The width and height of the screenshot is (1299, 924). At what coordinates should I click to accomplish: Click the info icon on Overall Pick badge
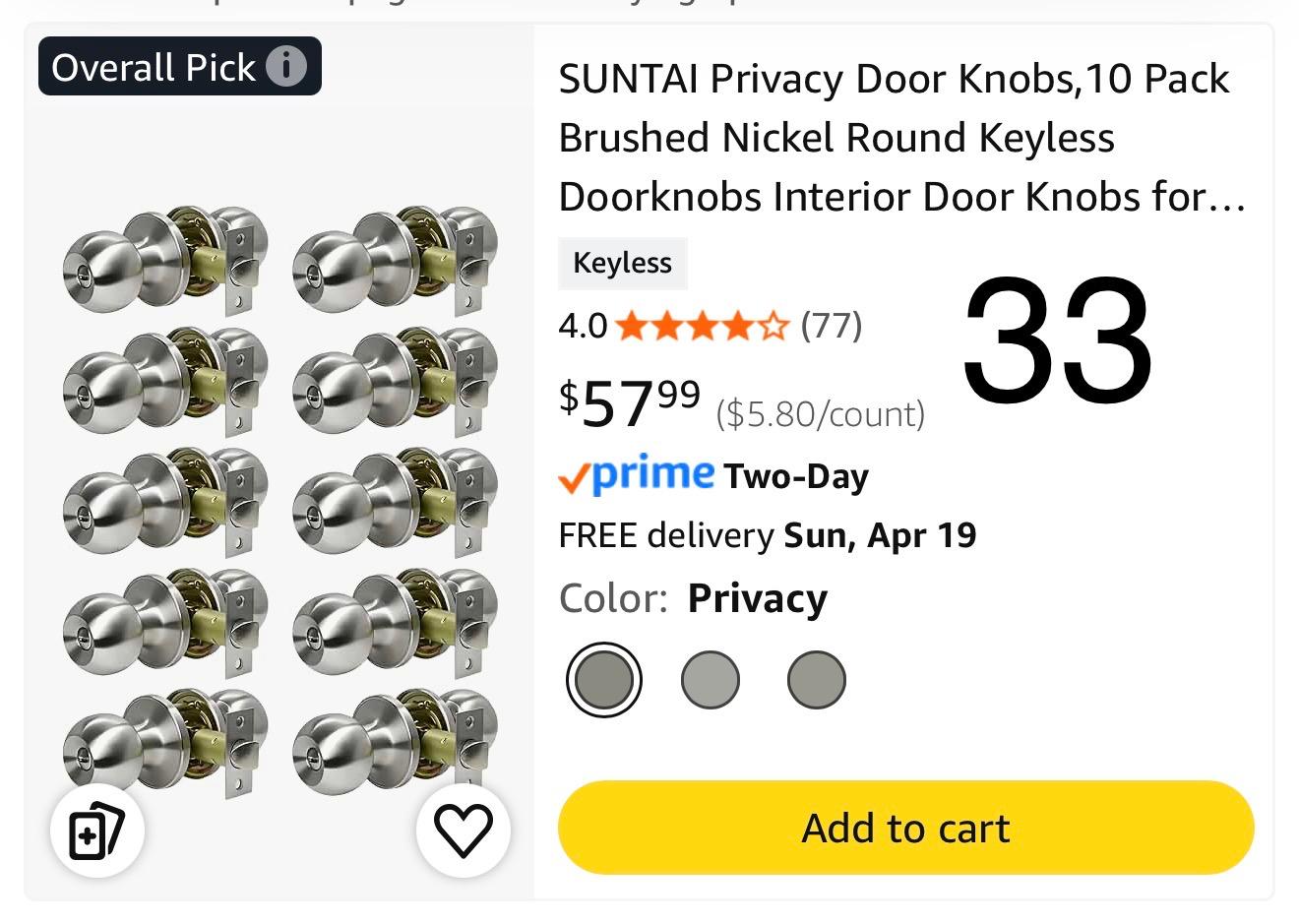pyautogui.click(x=286, y=67)
